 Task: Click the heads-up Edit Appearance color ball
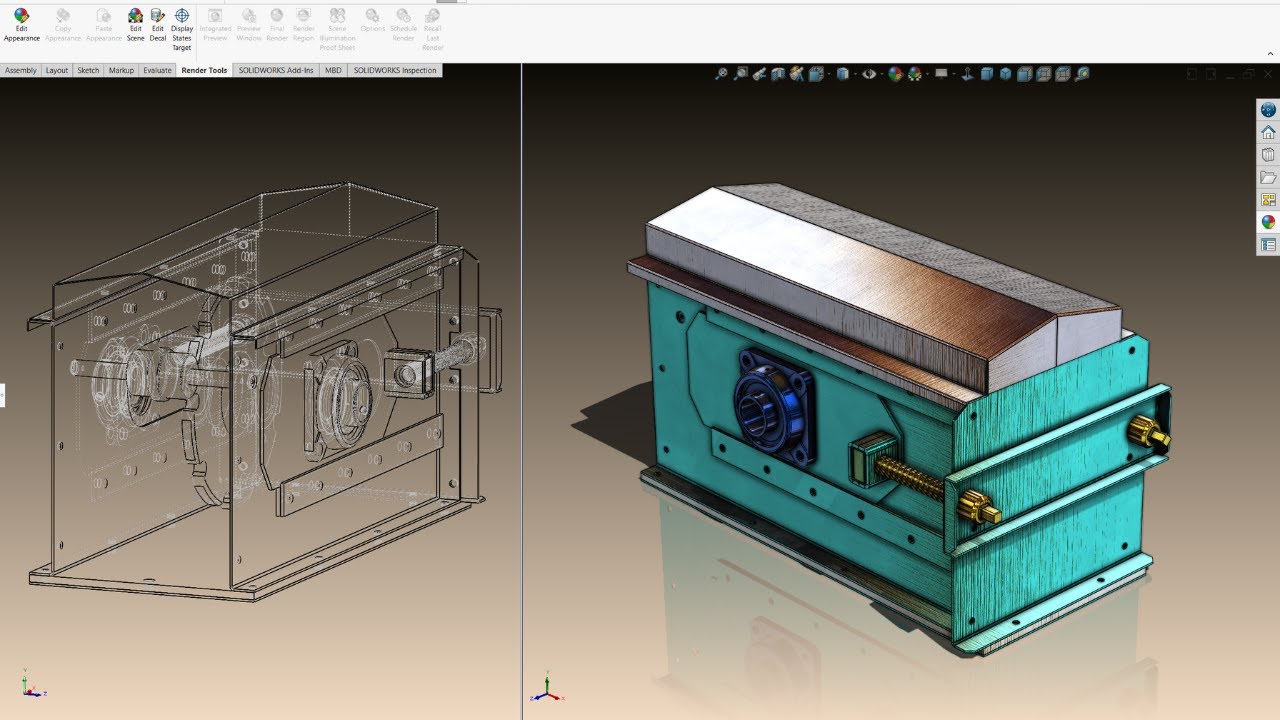(895, 74)
